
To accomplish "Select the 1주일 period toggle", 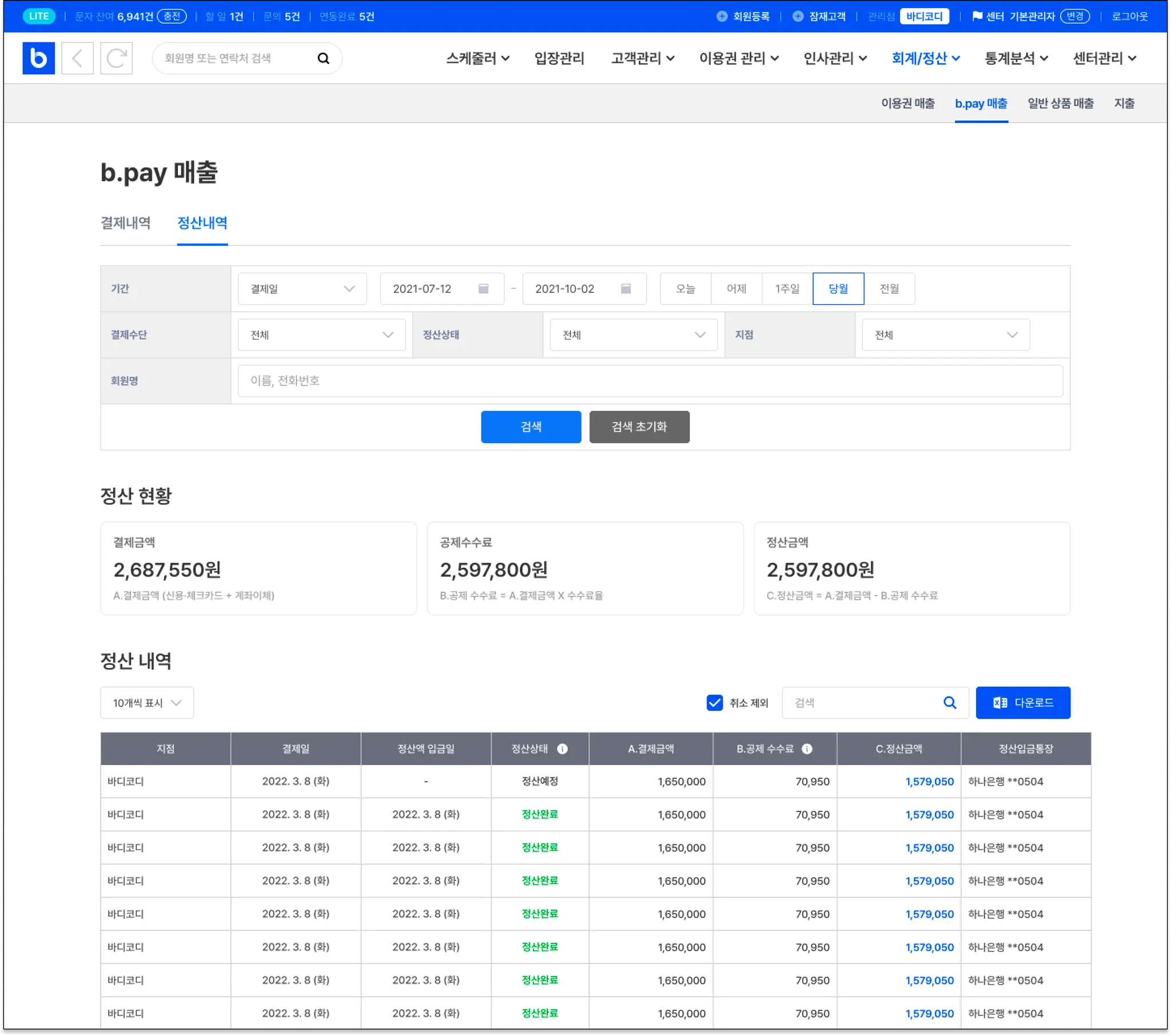I will pos(787,289).
